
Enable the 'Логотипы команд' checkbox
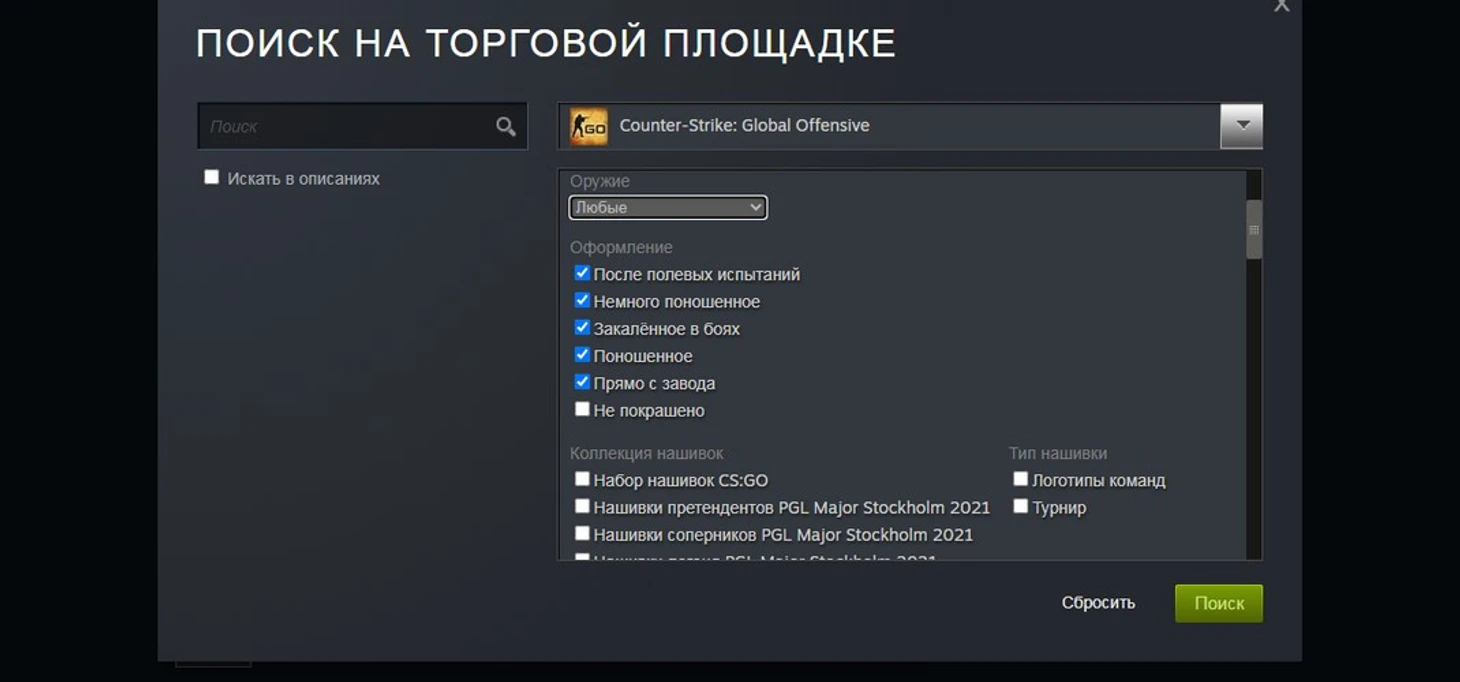[1020, 479]
